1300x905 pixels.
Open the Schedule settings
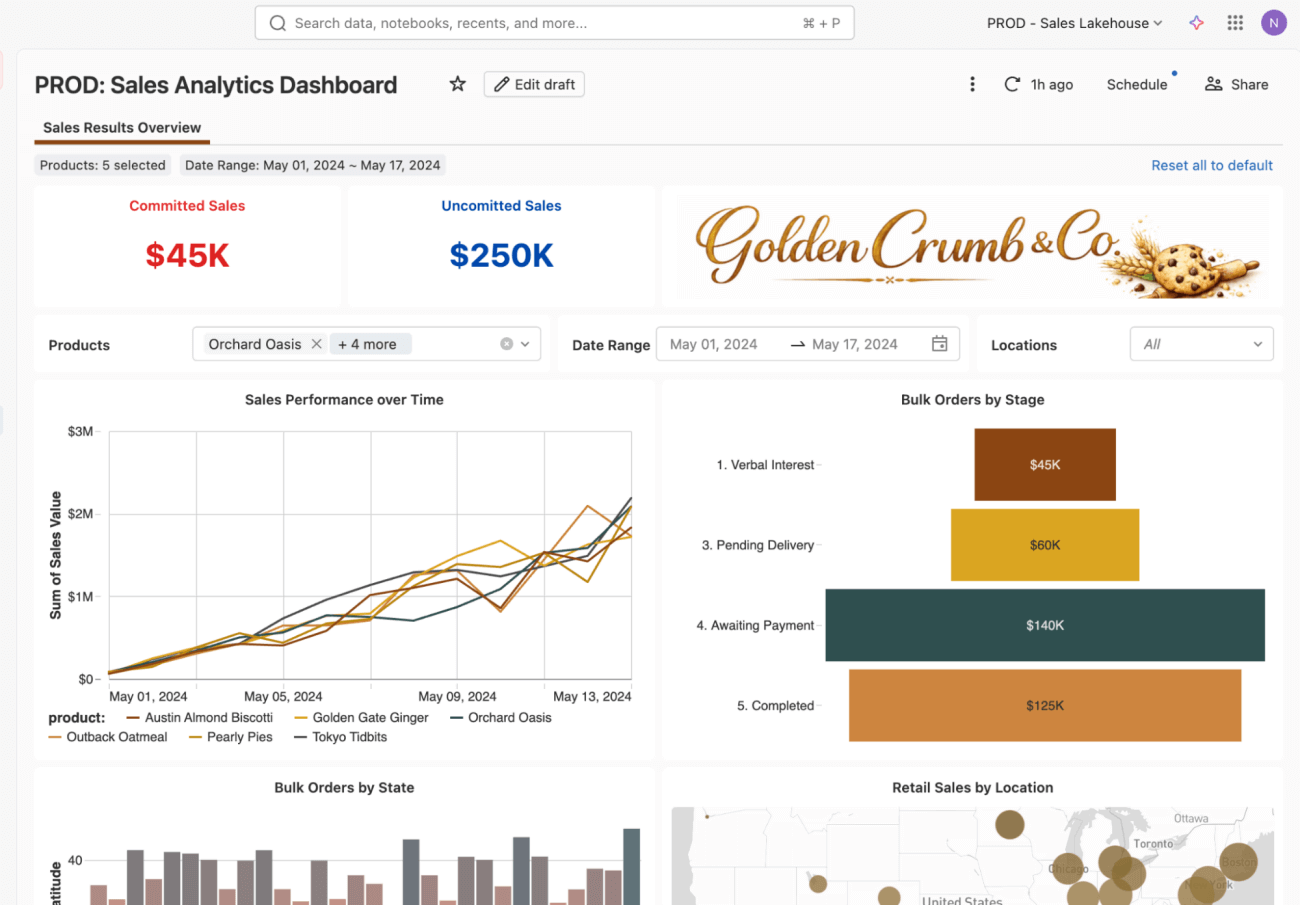click(1136, 84)
